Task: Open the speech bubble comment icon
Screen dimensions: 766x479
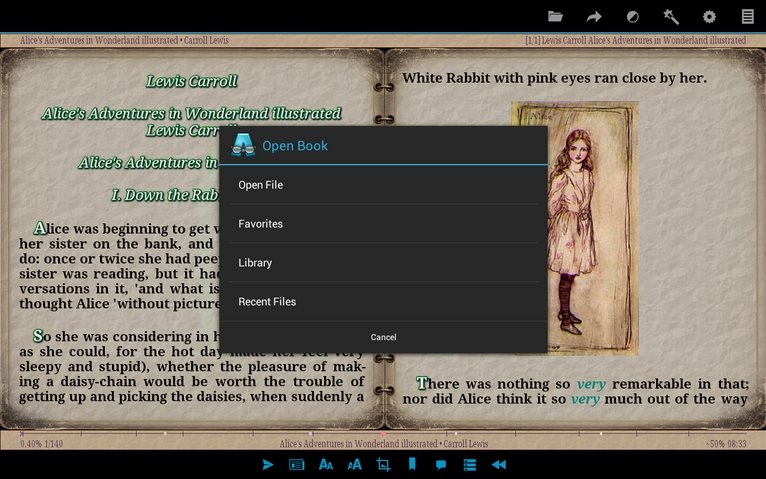Action: point(440,464)
